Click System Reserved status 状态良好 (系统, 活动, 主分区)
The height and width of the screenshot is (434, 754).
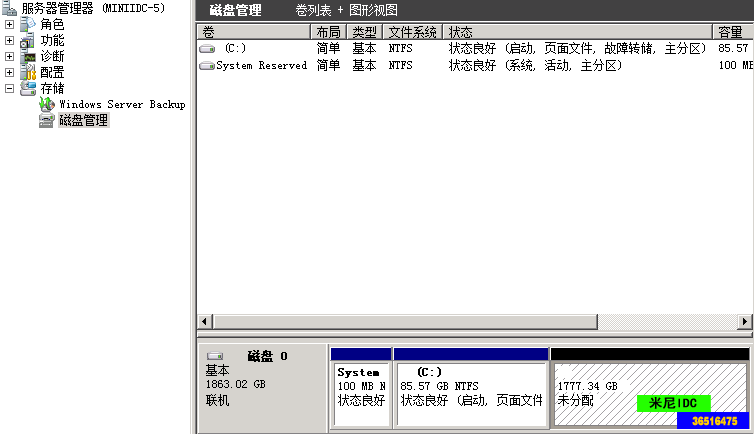pos(535,65)
